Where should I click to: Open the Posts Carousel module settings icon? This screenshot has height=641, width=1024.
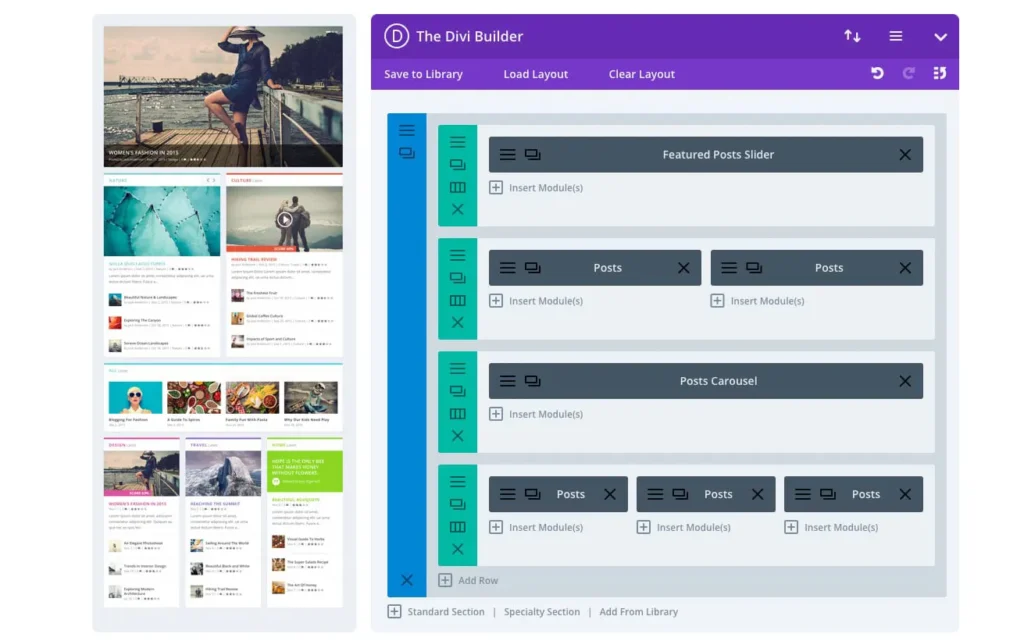[x=507, y=381]
